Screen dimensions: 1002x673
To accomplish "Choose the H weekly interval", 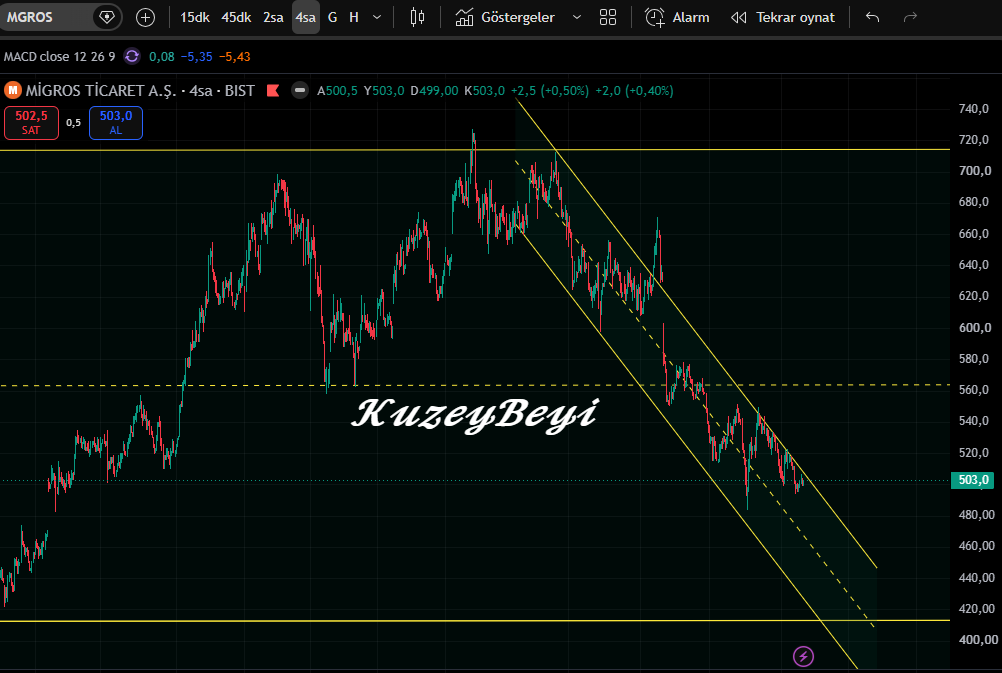I will [x=353, y=17].
